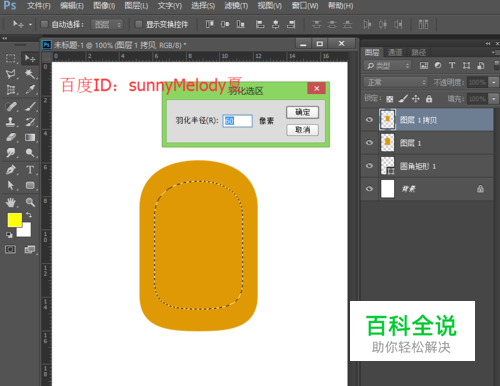Select the History Brush tool
This screenshot has width=500, height=386.
30,122
